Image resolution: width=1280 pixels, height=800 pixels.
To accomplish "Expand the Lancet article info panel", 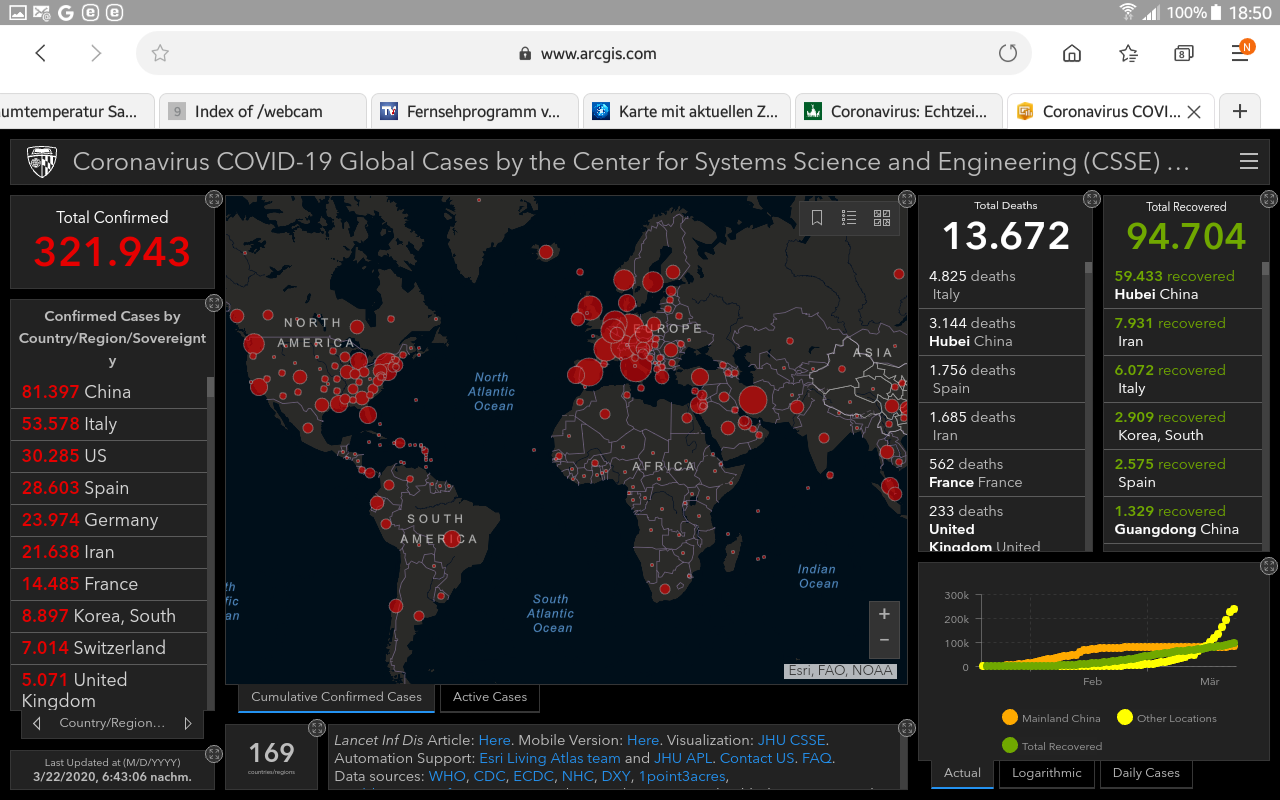I will pos(907,728).
